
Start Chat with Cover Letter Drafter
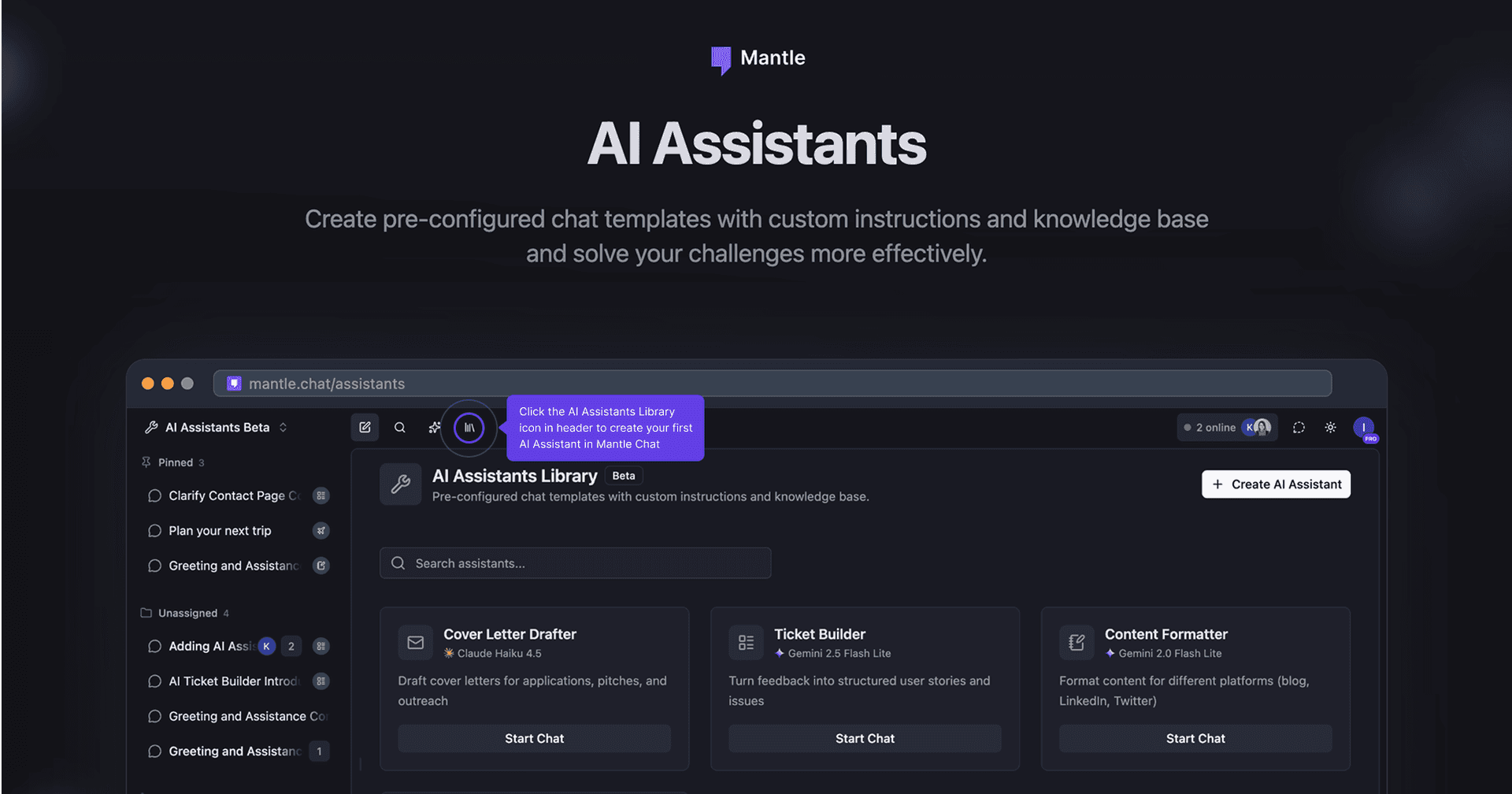click(534, 739)
